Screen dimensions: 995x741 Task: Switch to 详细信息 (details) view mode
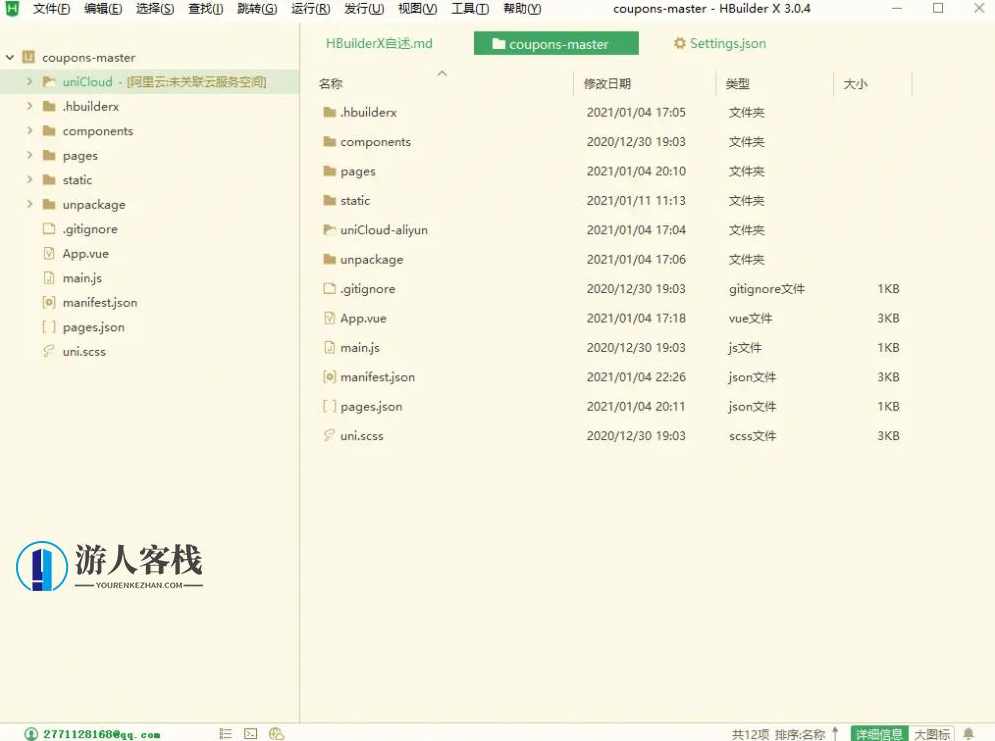point(879,733)
